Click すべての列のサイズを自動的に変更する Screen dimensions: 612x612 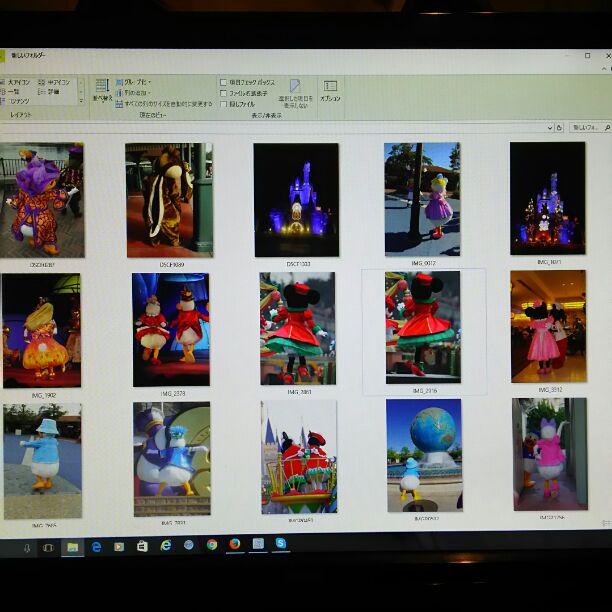pyautogui.click(x=164, y=104)
